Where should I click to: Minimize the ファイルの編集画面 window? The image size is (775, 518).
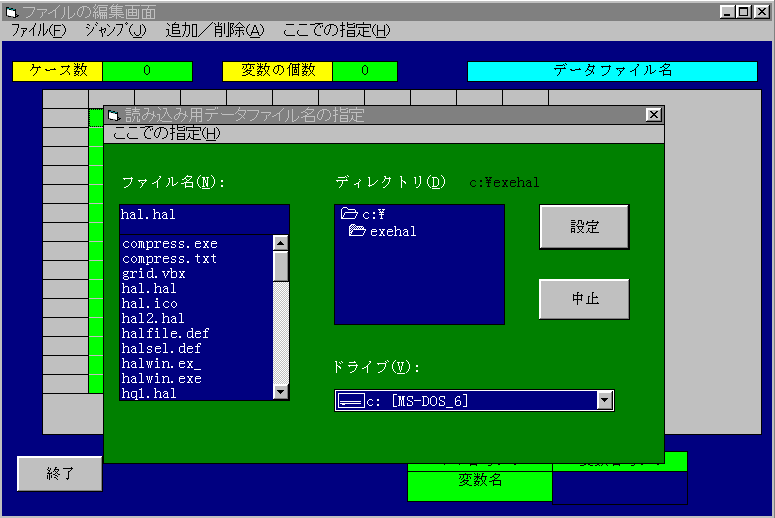pyautogui.click(x=726, y=11)
